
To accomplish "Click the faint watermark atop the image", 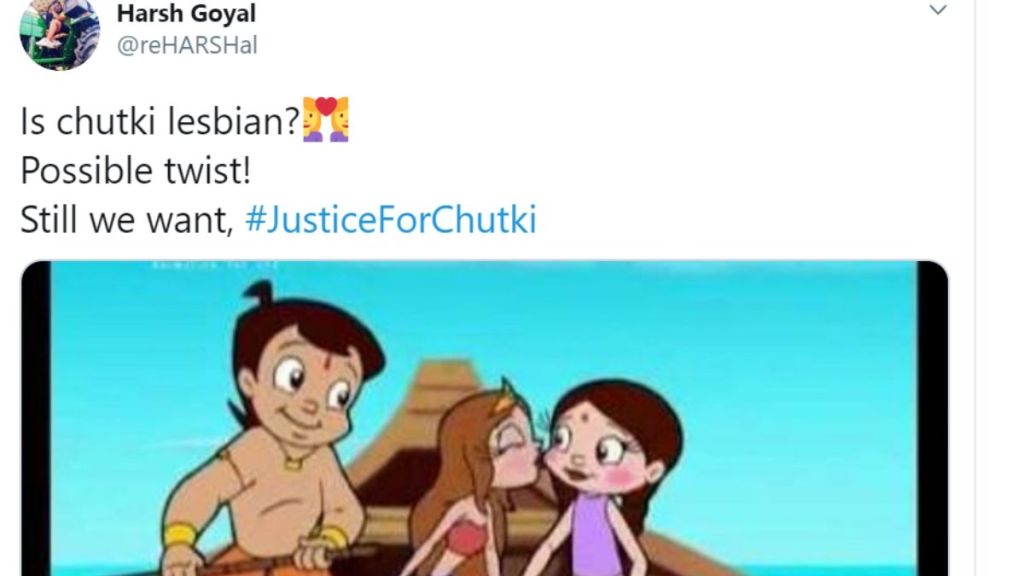I will point(216,265).
